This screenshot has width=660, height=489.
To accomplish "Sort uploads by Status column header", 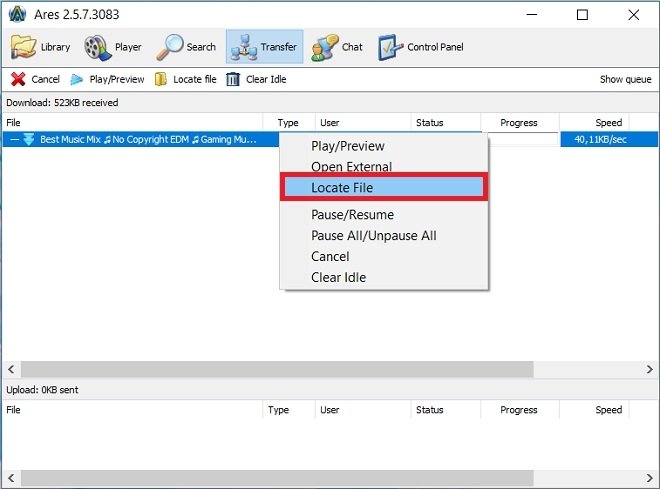I will click(x=446, y=409).
